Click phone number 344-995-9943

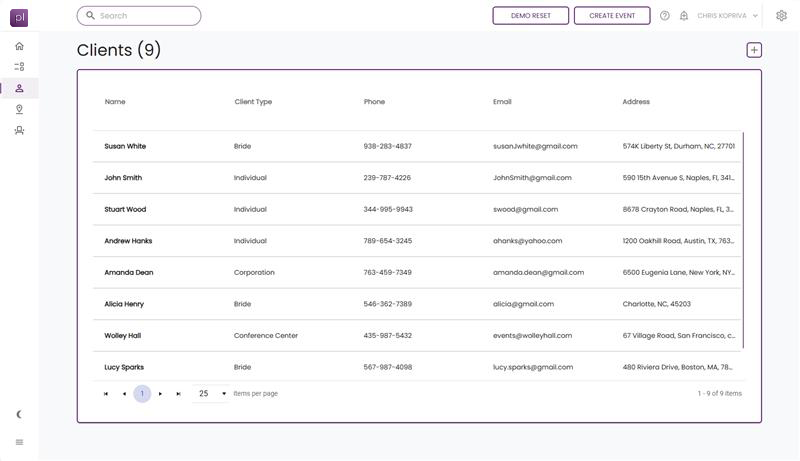388,210
